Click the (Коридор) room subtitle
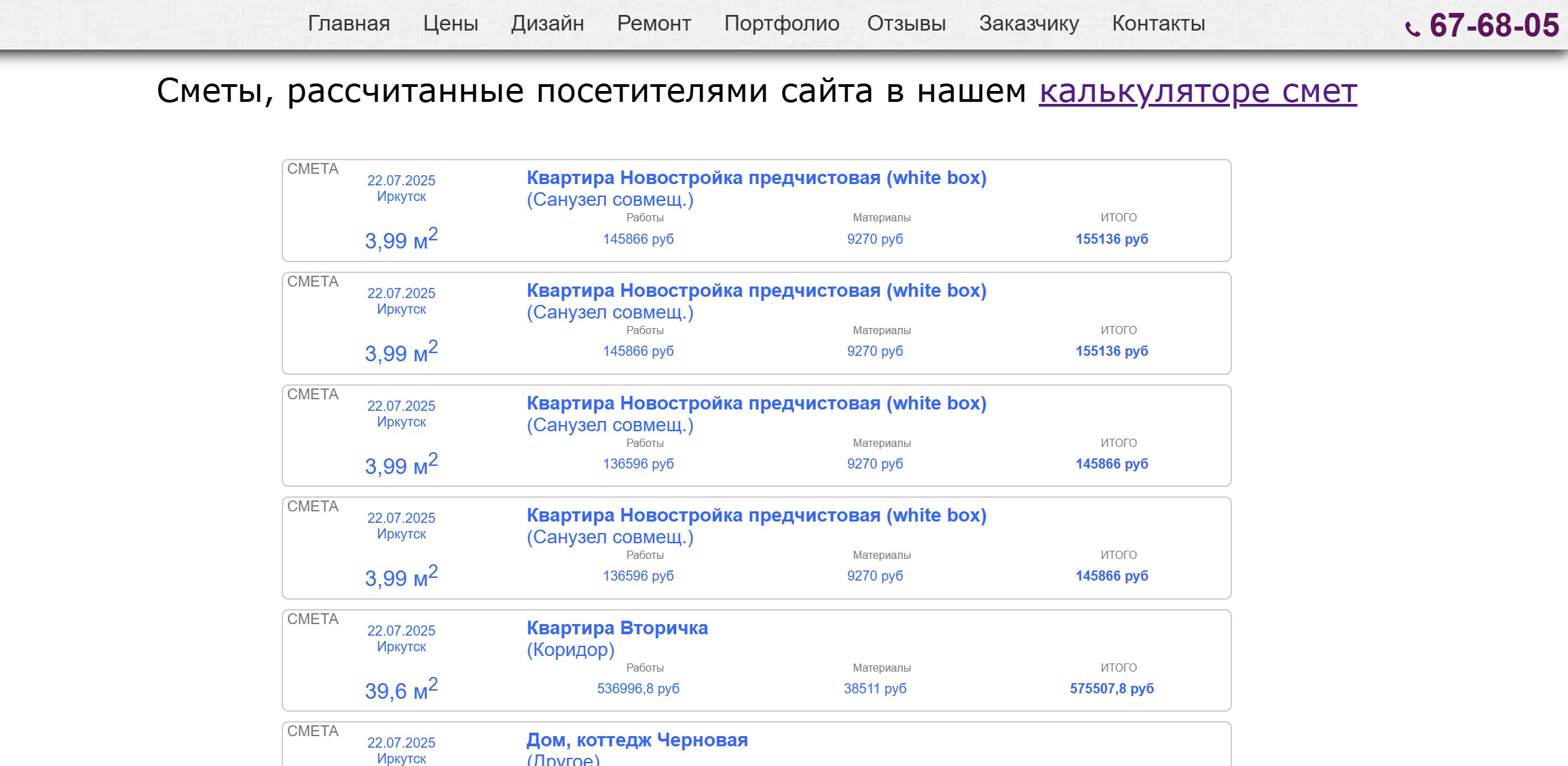The image size is (1568, 766). pos(570,650)
